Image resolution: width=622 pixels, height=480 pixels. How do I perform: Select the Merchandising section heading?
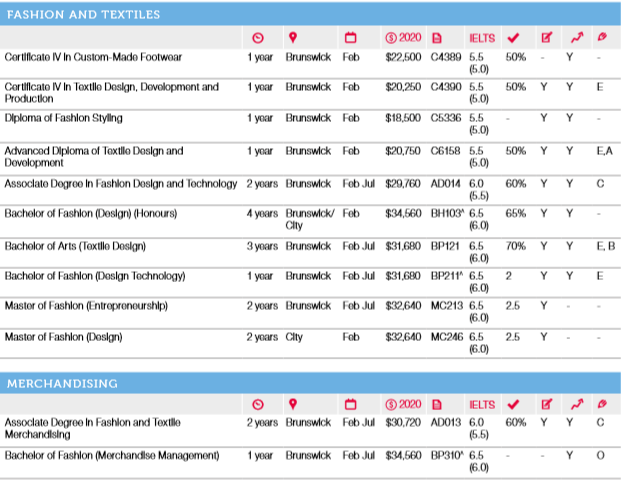[64, 382]
